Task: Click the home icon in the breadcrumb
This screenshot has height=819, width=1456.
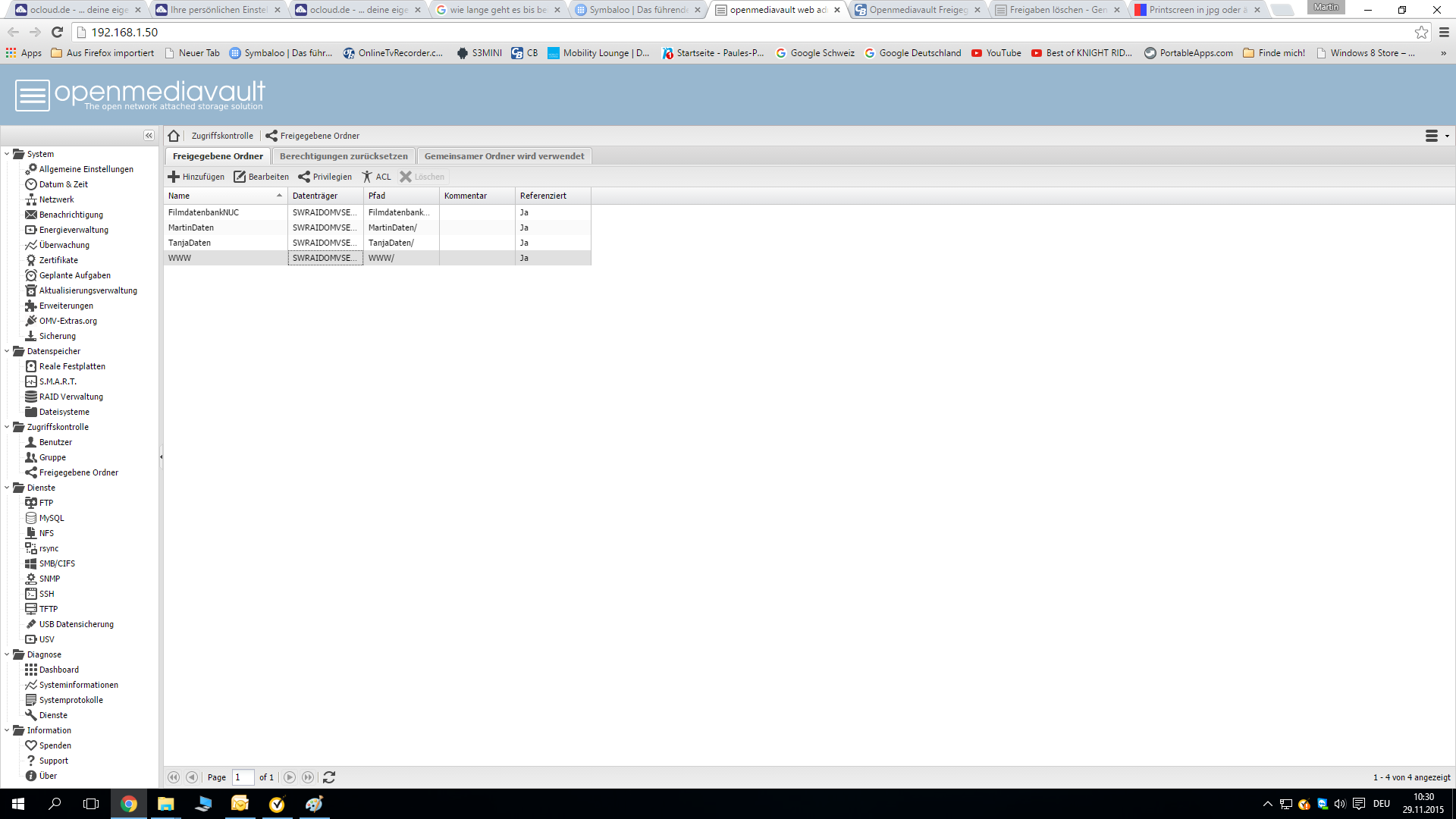Action: pyautogui.click(x=174, y=136)
